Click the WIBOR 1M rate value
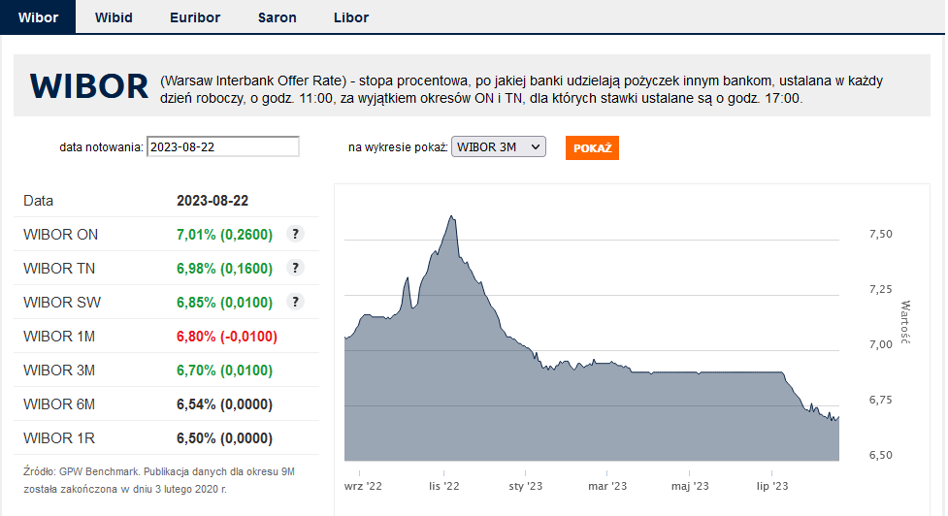The image size is (948, 516). 226,336
